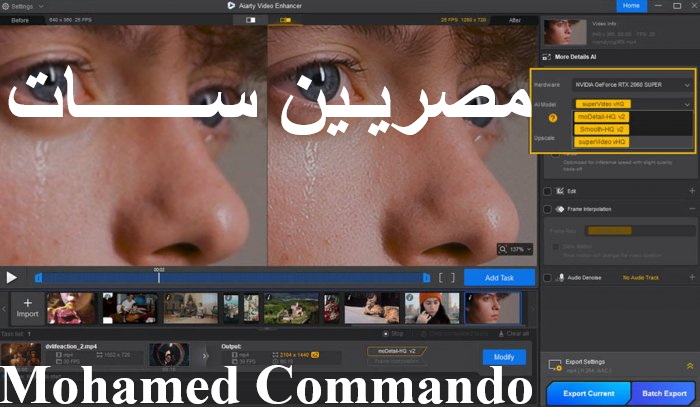This screenshot has width=700, height=407.
Task: Open the zoom magnifier 137% control
Action: [513, 249]
